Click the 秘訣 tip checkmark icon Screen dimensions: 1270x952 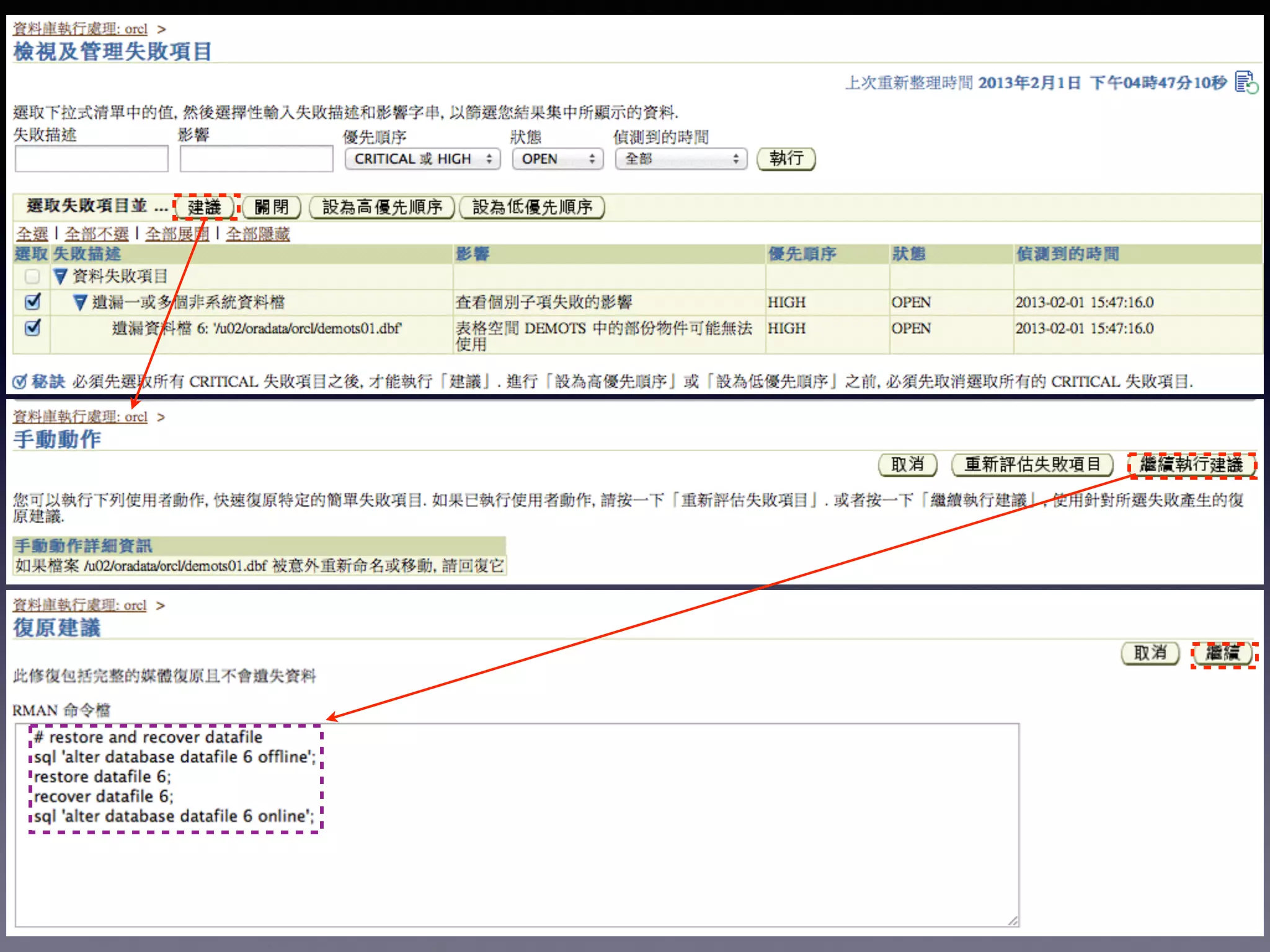click(20, 382)
